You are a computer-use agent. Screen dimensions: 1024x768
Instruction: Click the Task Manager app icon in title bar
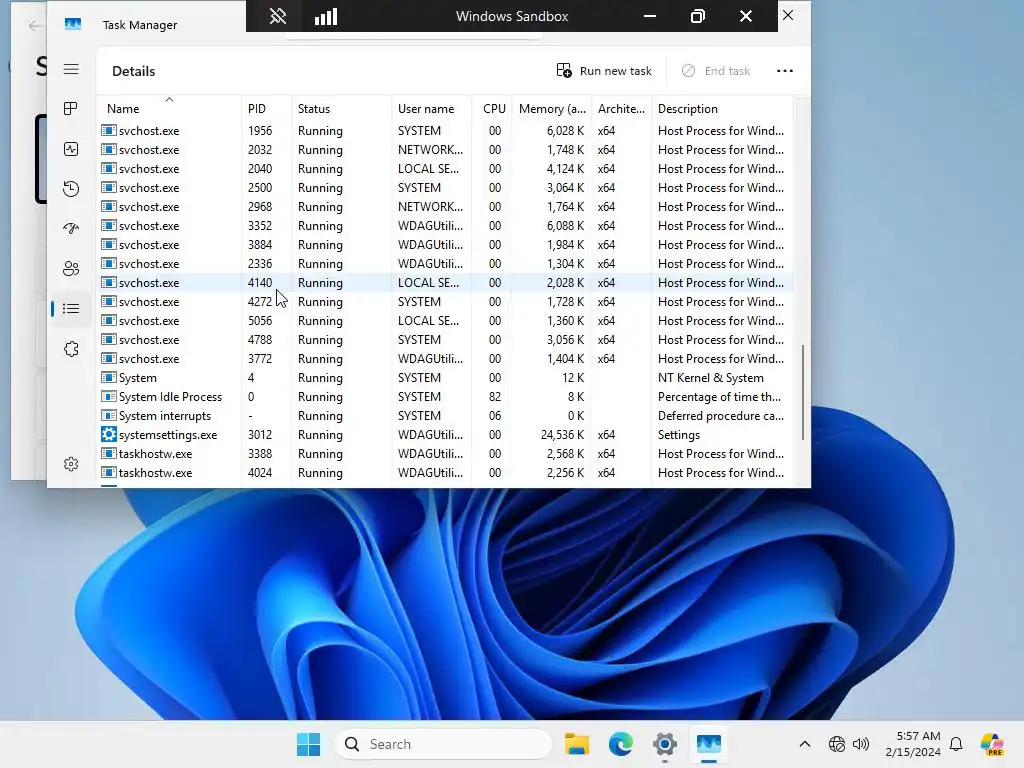(x=73, y=24)
